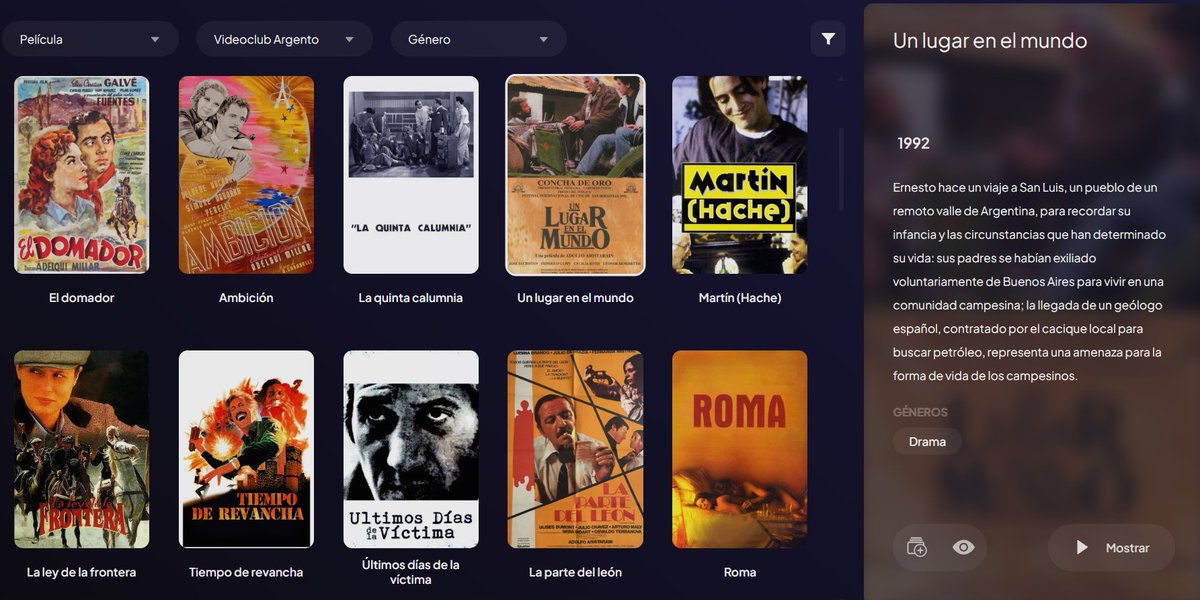Select Últimos días de la víctima poster

(411, 449)
